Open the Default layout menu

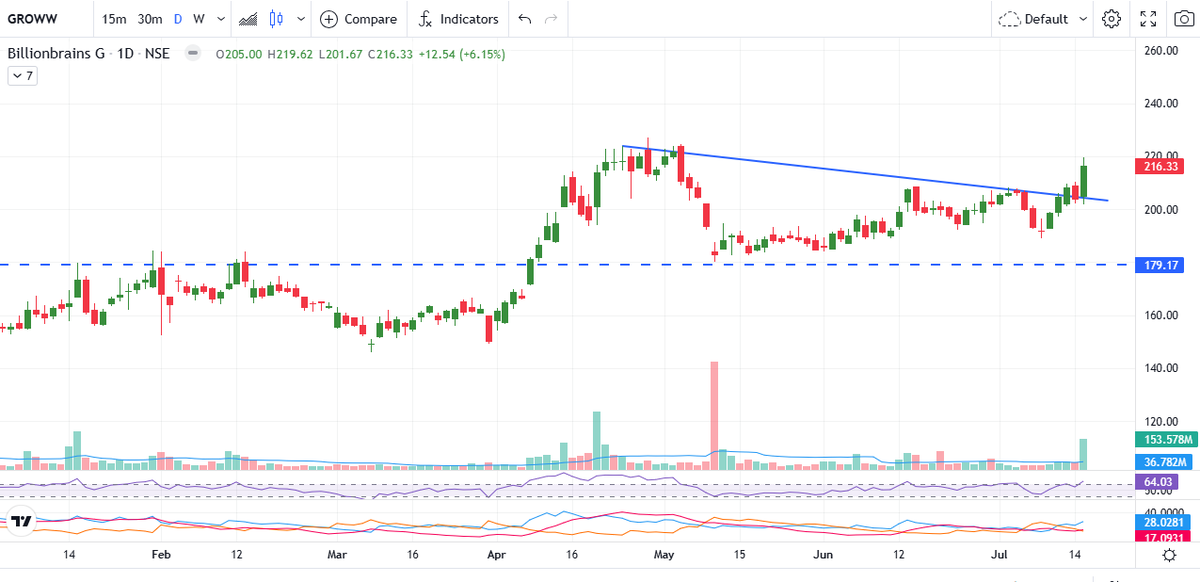1042,19
